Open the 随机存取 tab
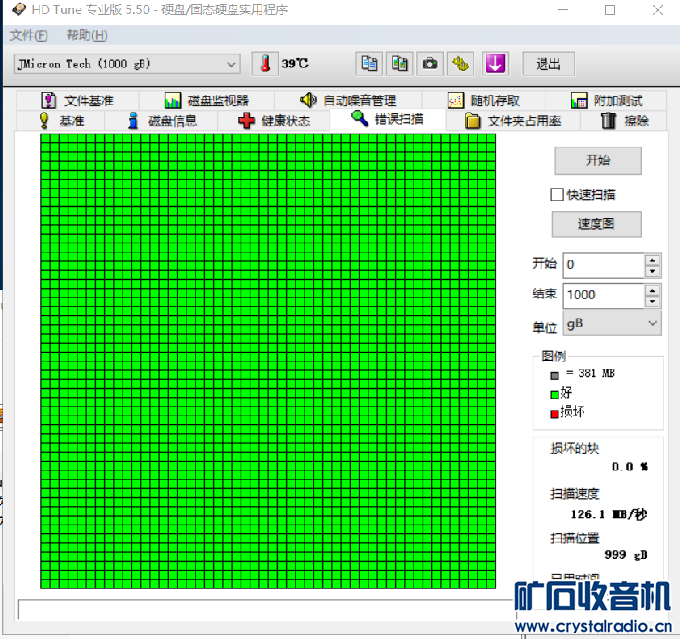 484,101
